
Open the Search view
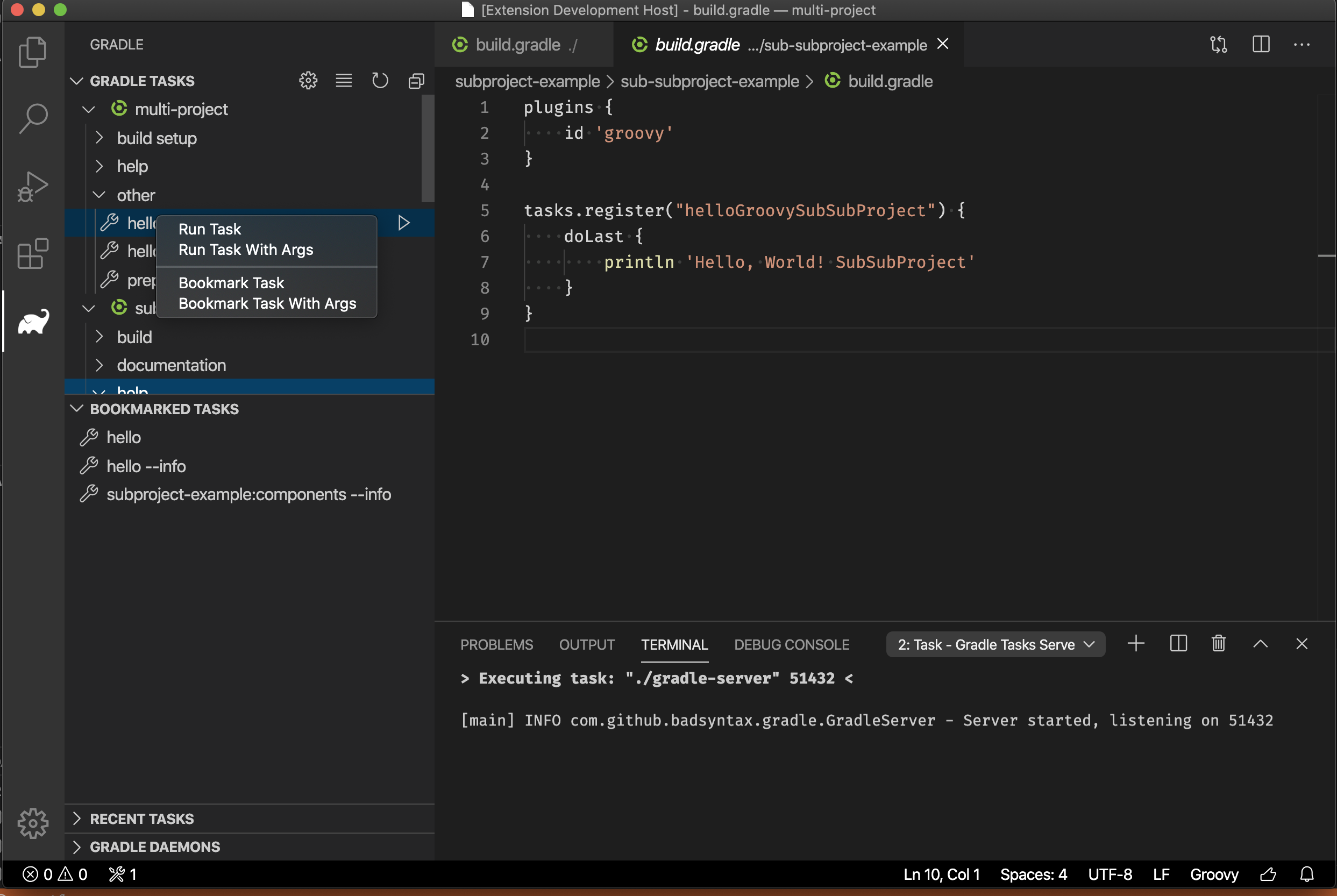[x=33, y=118]
